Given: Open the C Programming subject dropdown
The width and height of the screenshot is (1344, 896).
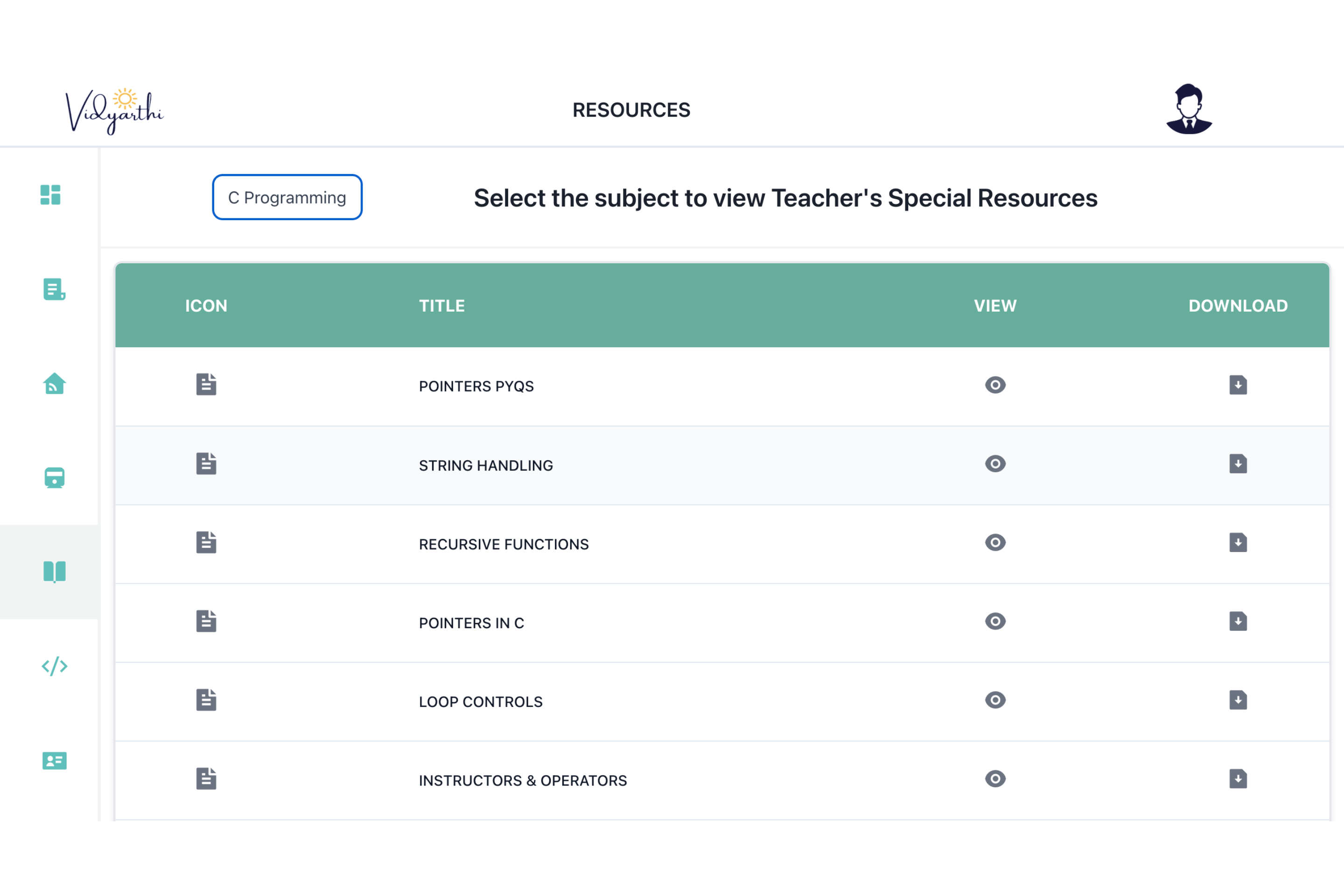Looking at the screenshot, I should (x=287, y=197).
